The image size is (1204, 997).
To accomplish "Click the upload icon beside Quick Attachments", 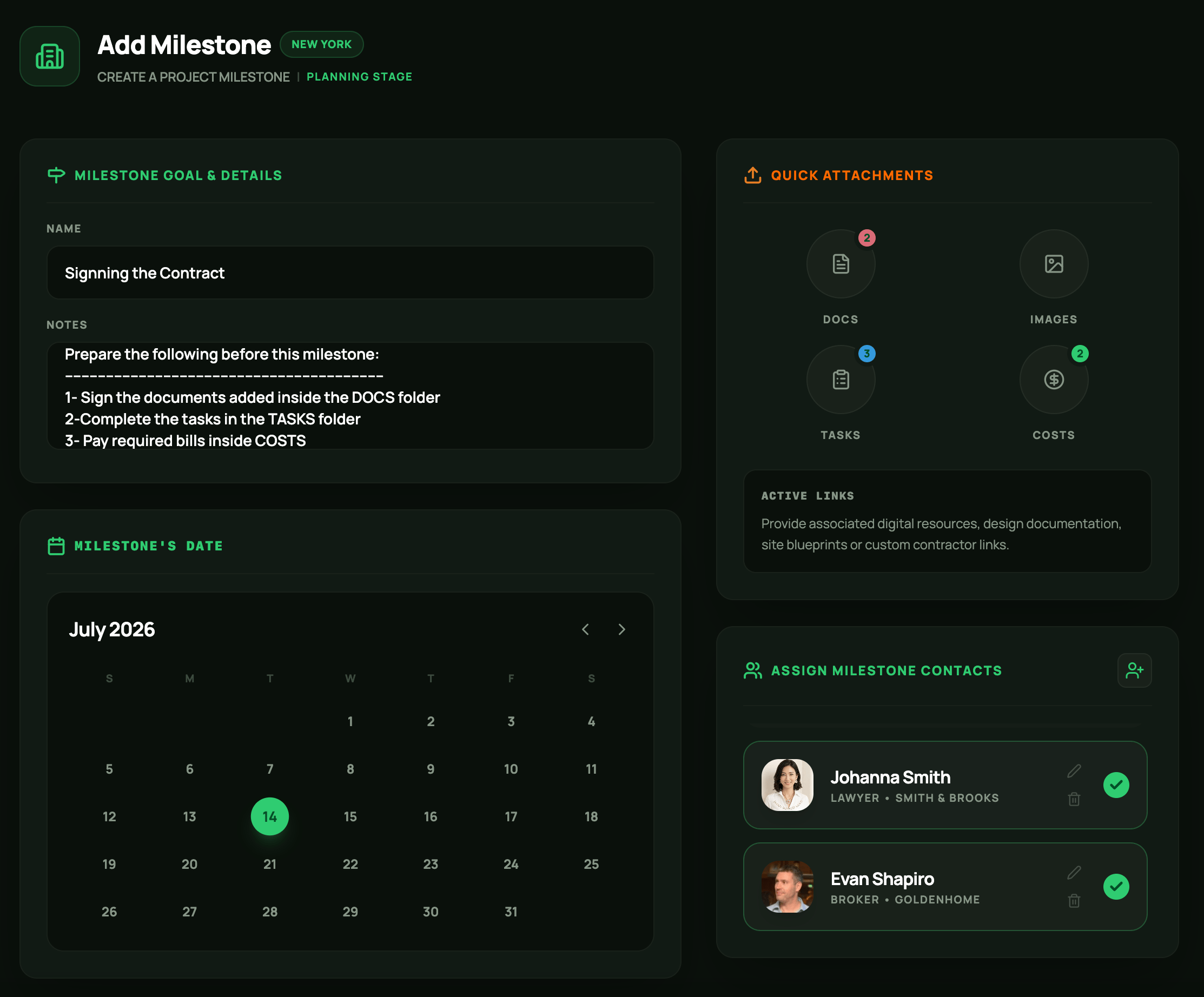I will pos(753,175).
